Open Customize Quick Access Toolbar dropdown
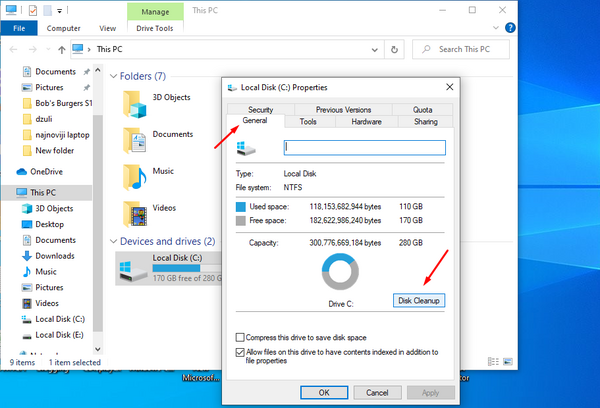 pyautogui.click(x=60, y=11)
